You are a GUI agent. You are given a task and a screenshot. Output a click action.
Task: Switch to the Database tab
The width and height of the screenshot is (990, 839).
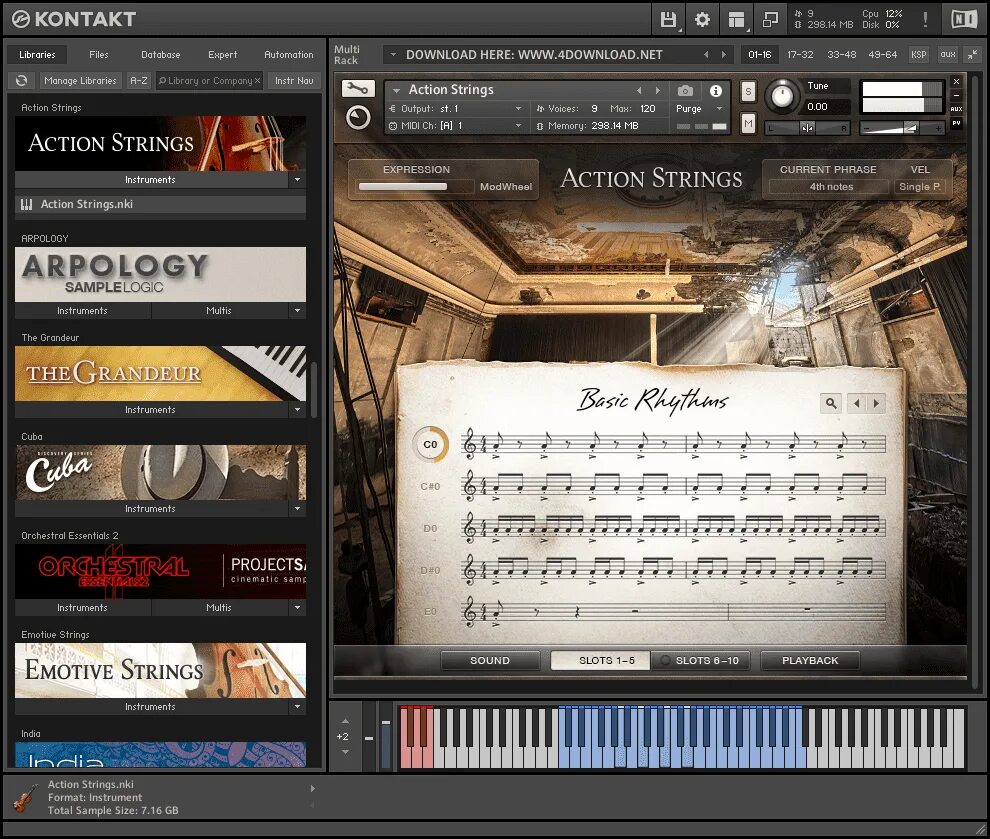pos(160,55)
